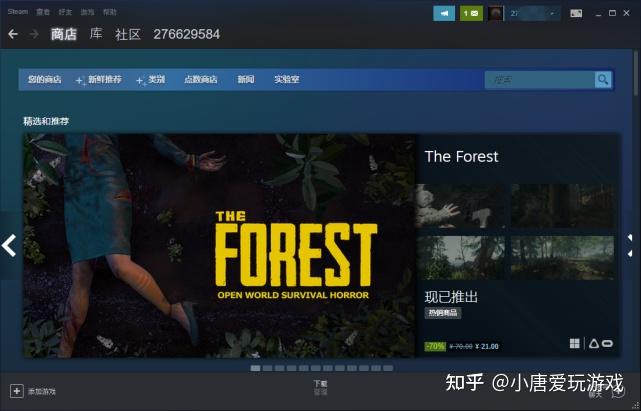Switch to the 社区 community tab
The width and height of the screenshot is (641, 411).
[x=128, y=34]
